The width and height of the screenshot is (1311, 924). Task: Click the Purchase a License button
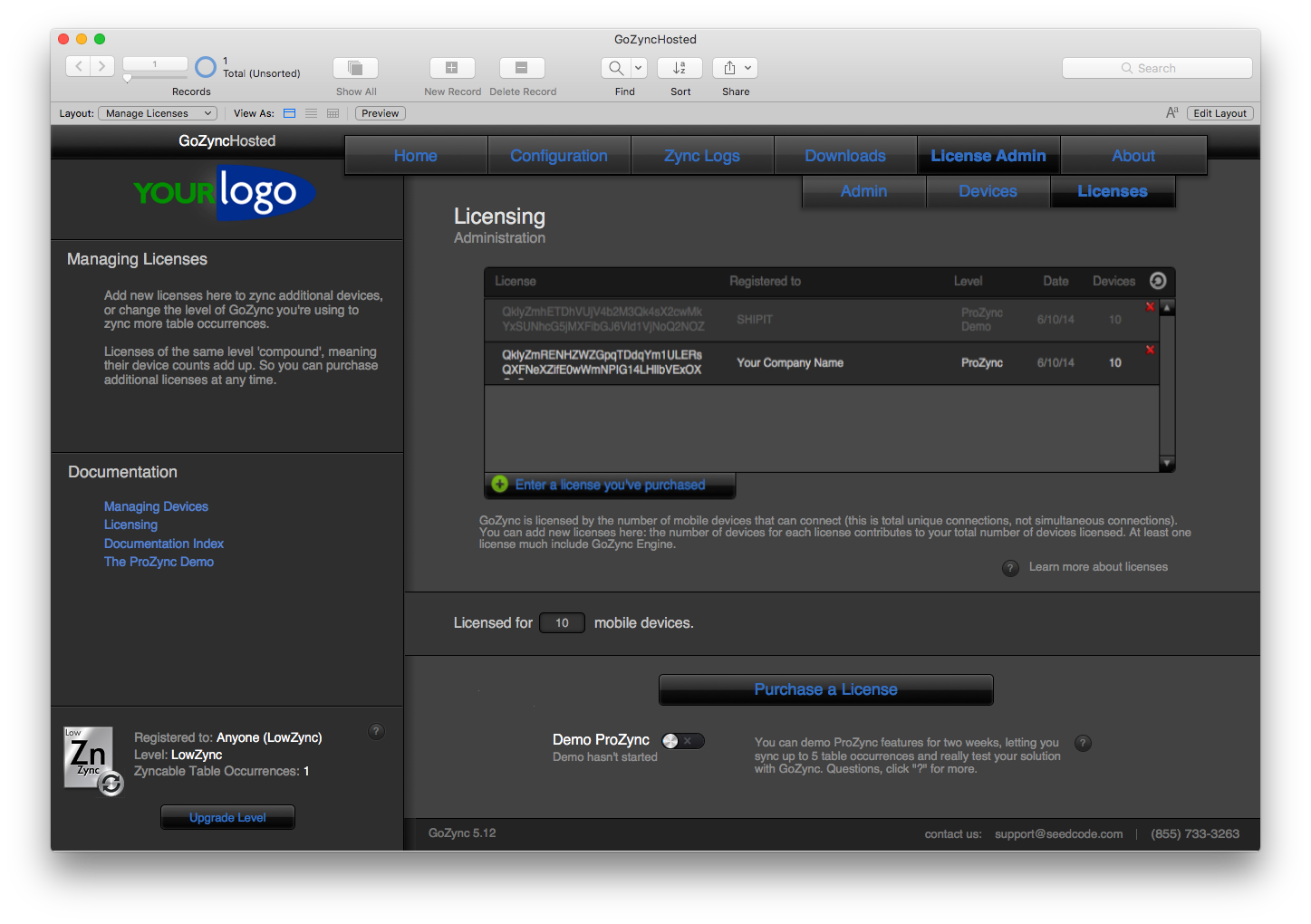826,689
